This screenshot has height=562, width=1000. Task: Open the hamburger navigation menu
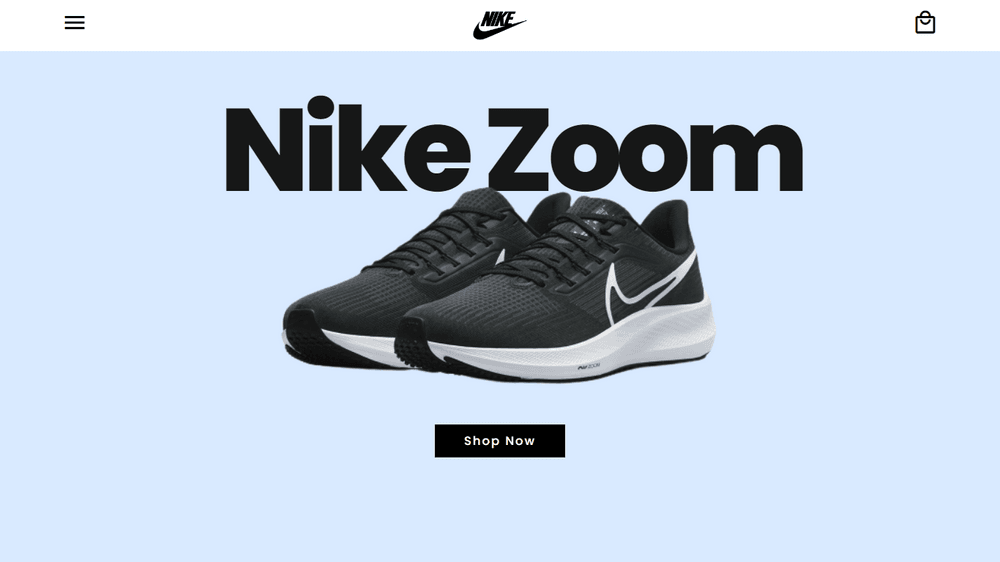click(x=75, y=23)
